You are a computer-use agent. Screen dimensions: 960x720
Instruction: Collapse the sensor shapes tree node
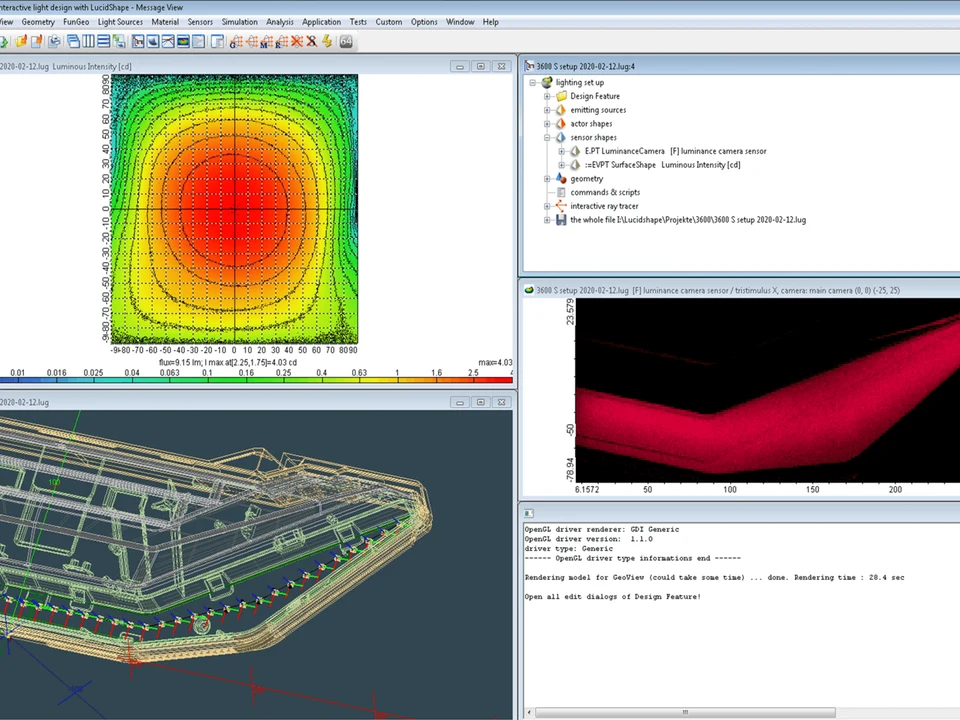pos(547,138)
